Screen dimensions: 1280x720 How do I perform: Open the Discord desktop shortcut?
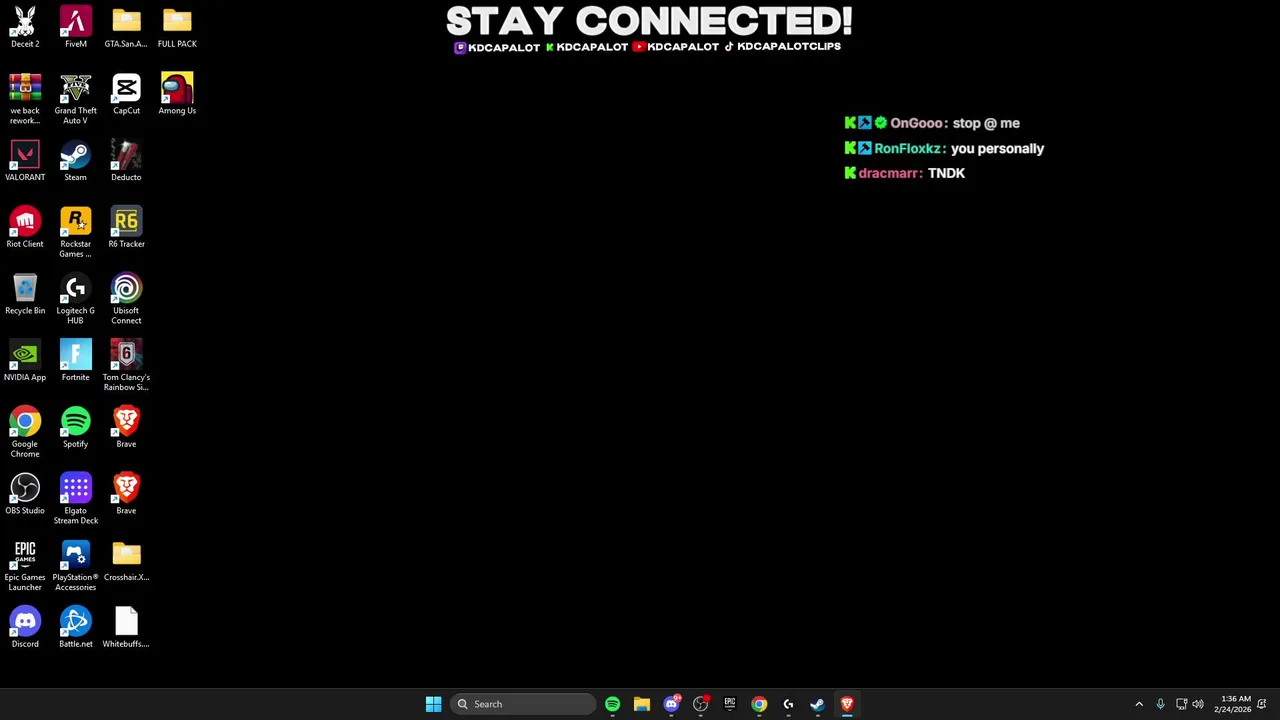25,627
